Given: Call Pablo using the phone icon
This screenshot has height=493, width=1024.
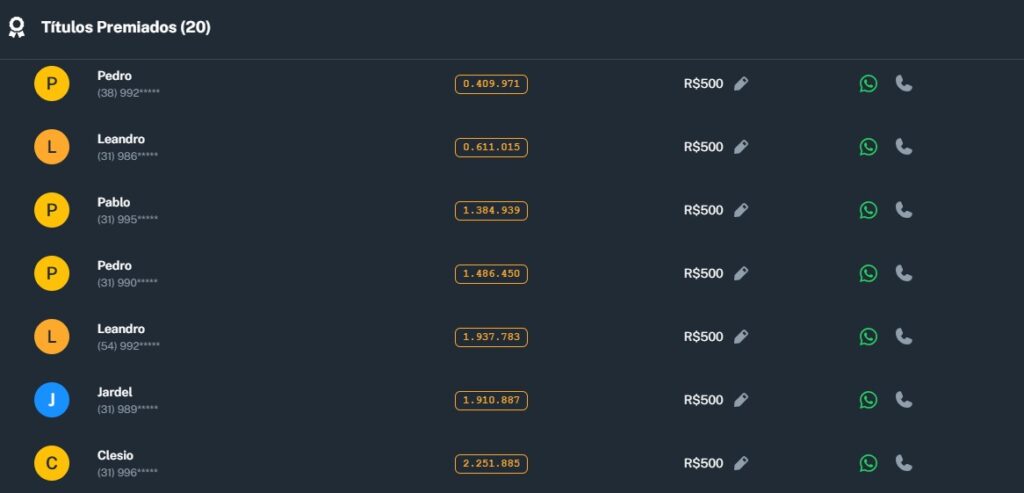Looking at the screenshot, I should pos(904,210).
